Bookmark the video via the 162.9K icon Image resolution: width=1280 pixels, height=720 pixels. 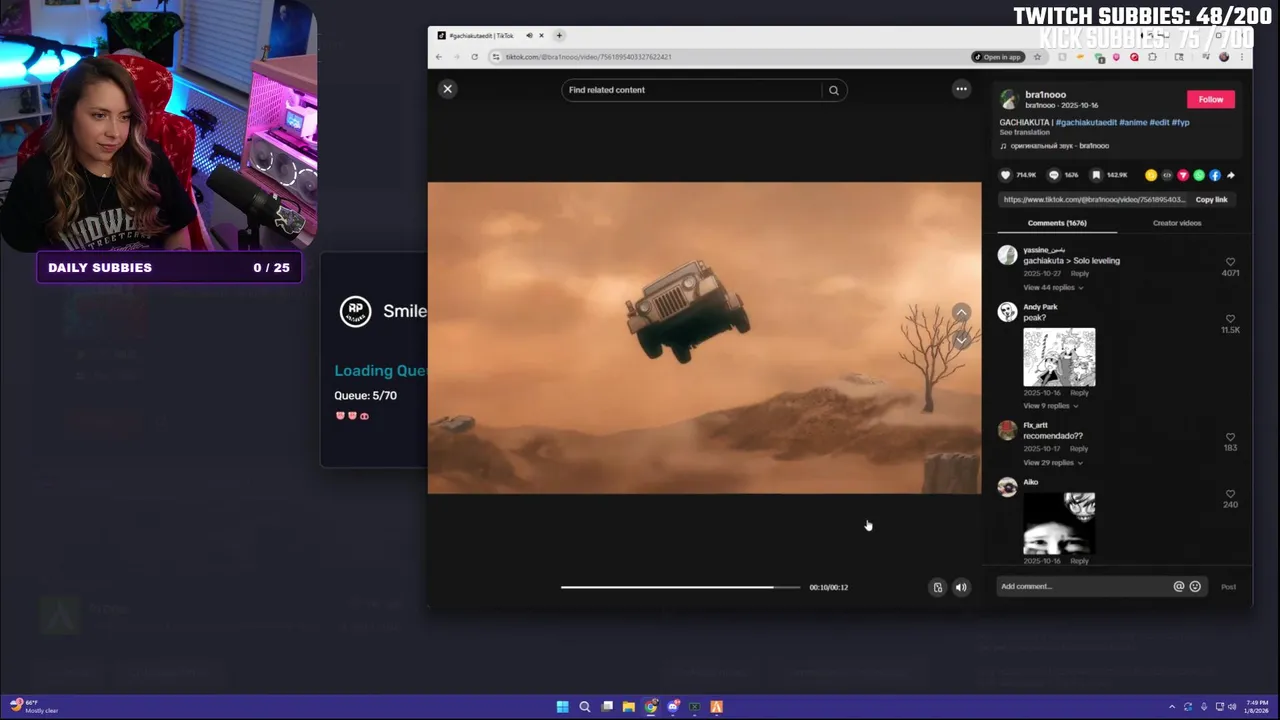[x=1096, y=175]
